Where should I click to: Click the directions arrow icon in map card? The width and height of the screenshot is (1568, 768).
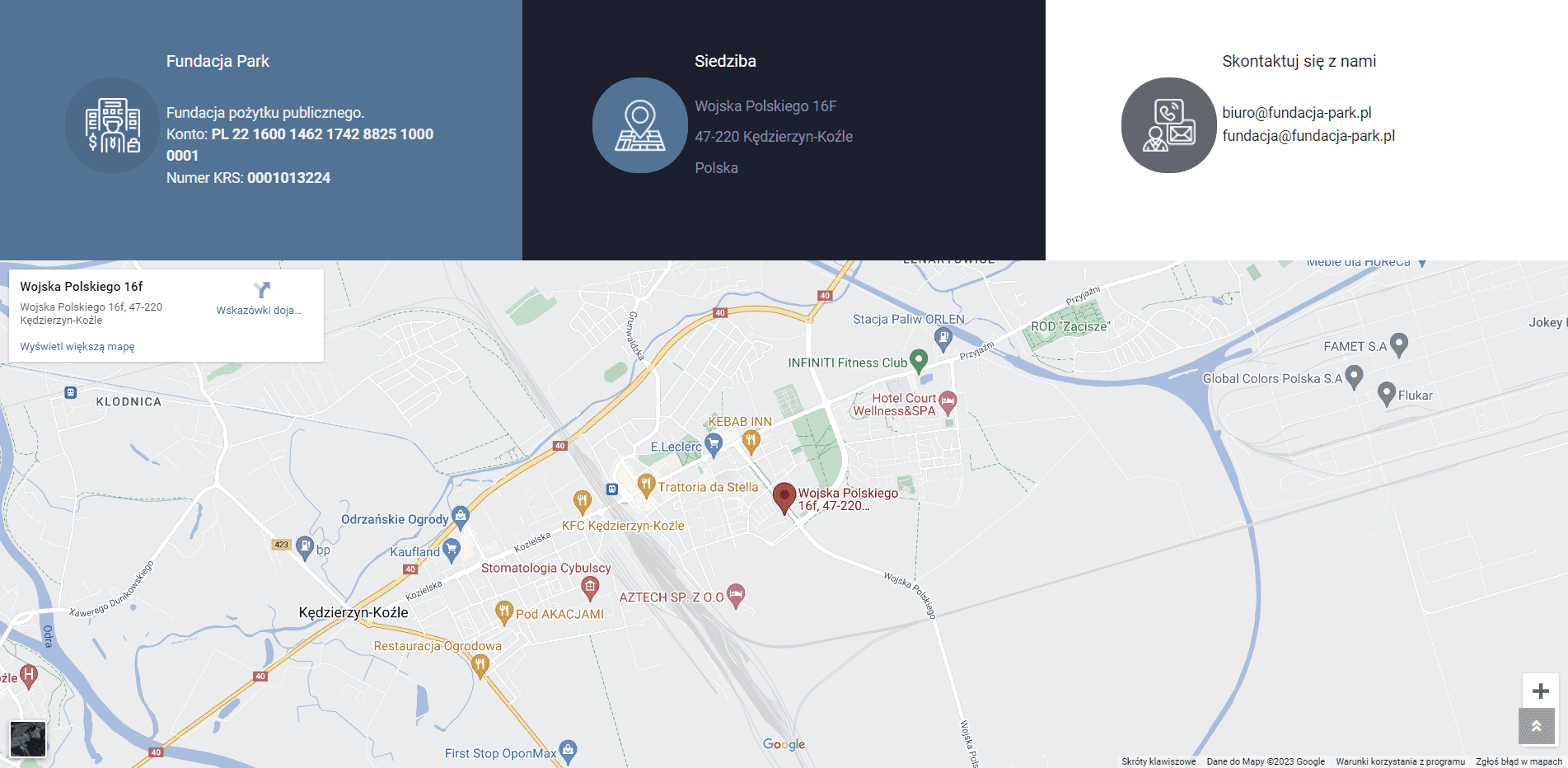[261, 289]
